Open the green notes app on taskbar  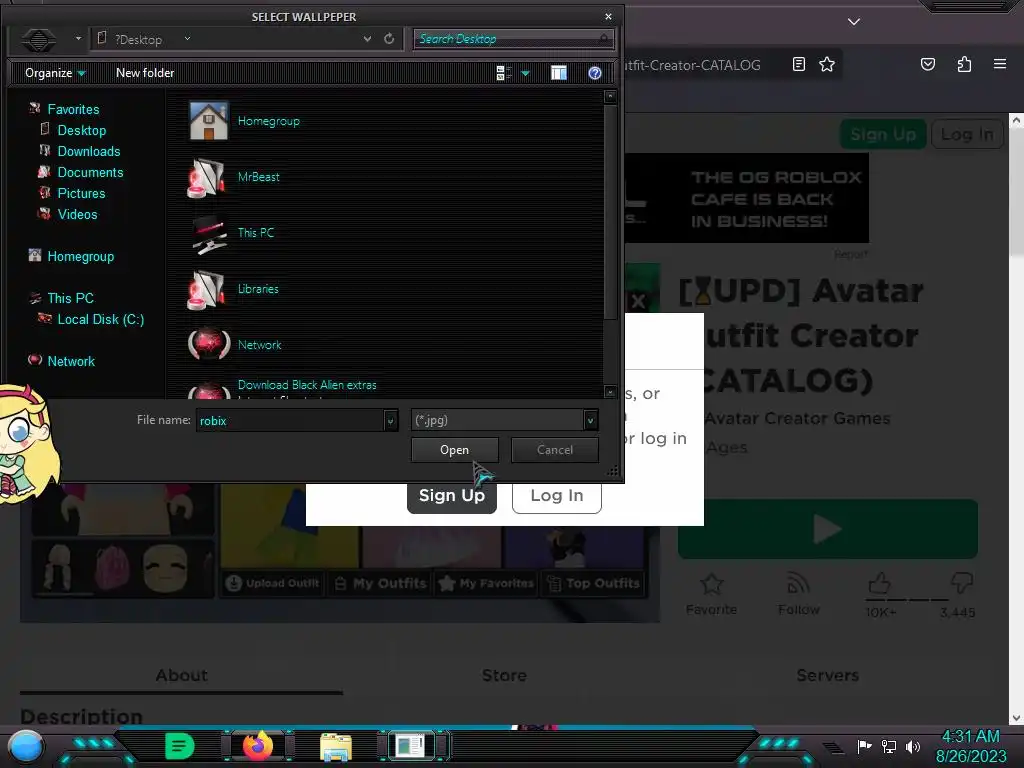[x=180, y=746]
